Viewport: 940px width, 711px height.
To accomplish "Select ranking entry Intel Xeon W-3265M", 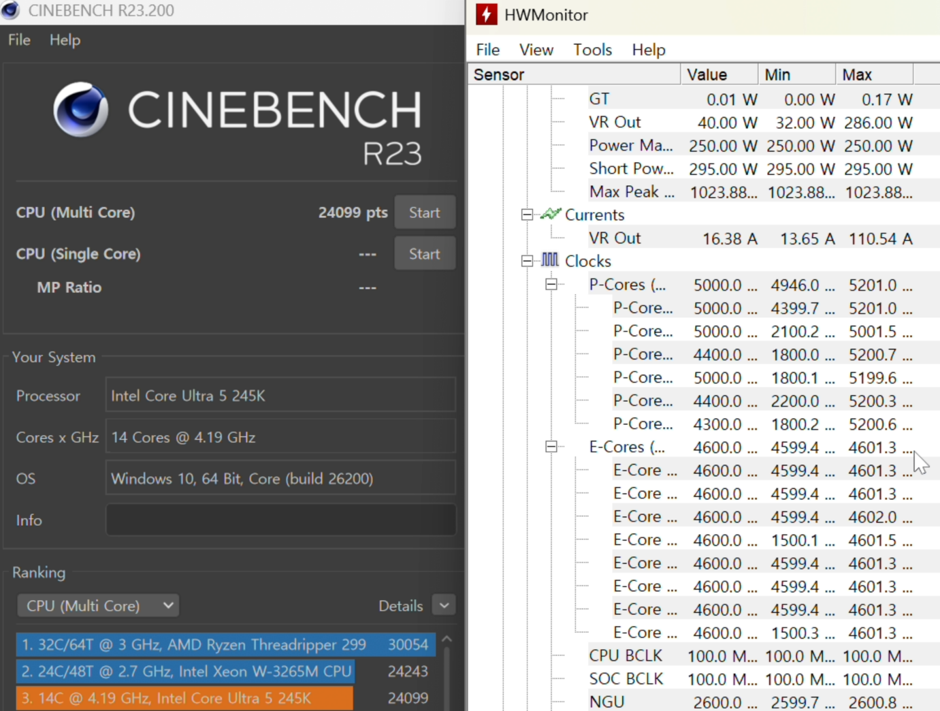I will [x=225, y=671].
